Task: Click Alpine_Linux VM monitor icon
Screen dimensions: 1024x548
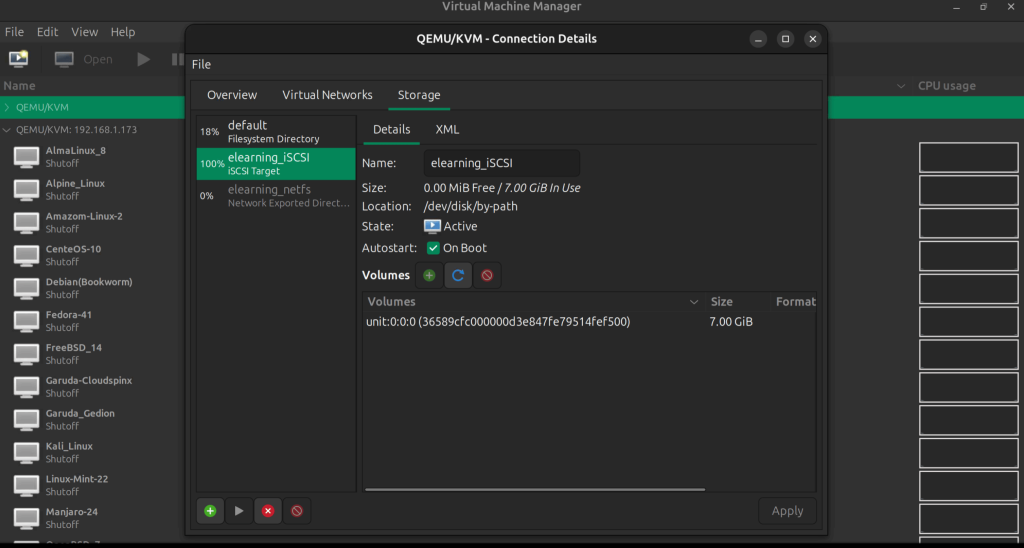Action: pos(27,189)
